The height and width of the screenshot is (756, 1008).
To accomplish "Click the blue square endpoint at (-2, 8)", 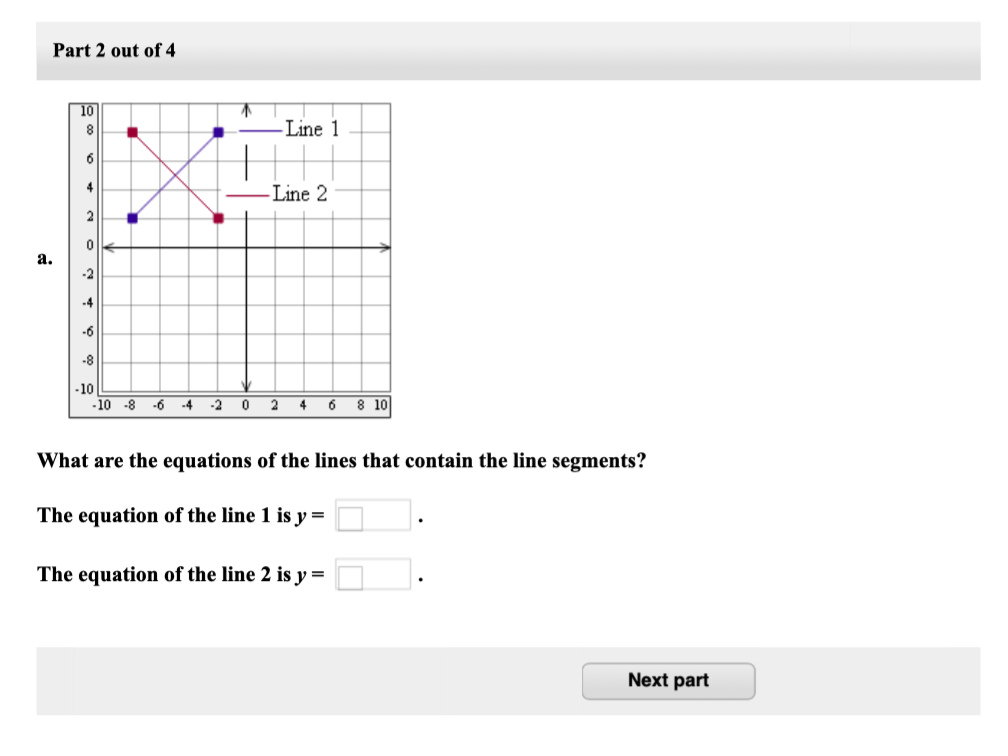I will coord(218,131).
